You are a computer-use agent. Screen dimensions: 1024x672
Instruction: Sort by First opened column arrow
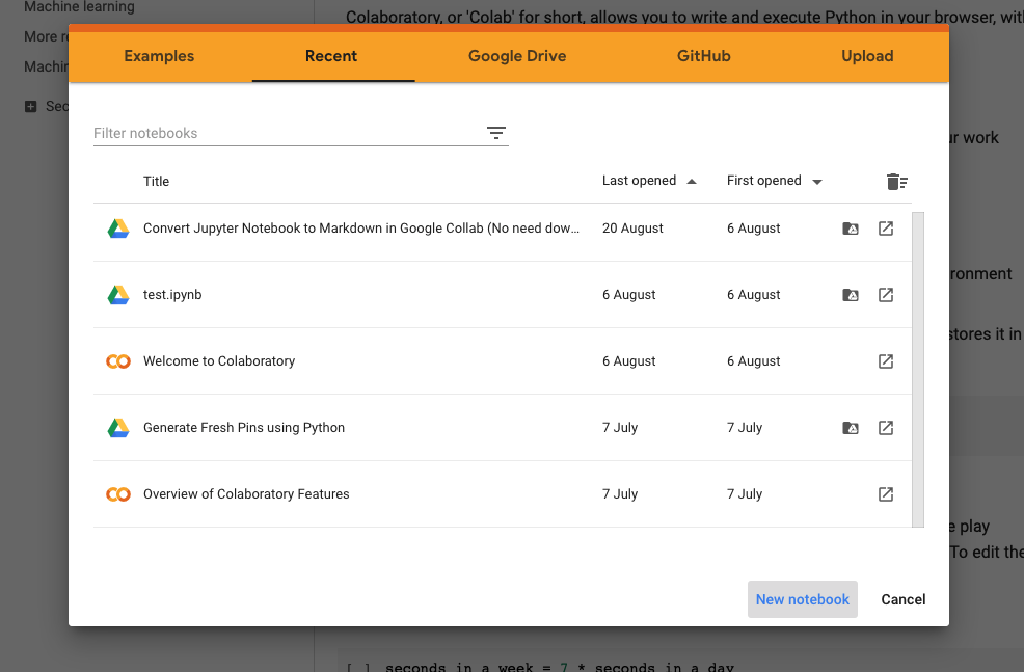[x=817, y=182]
